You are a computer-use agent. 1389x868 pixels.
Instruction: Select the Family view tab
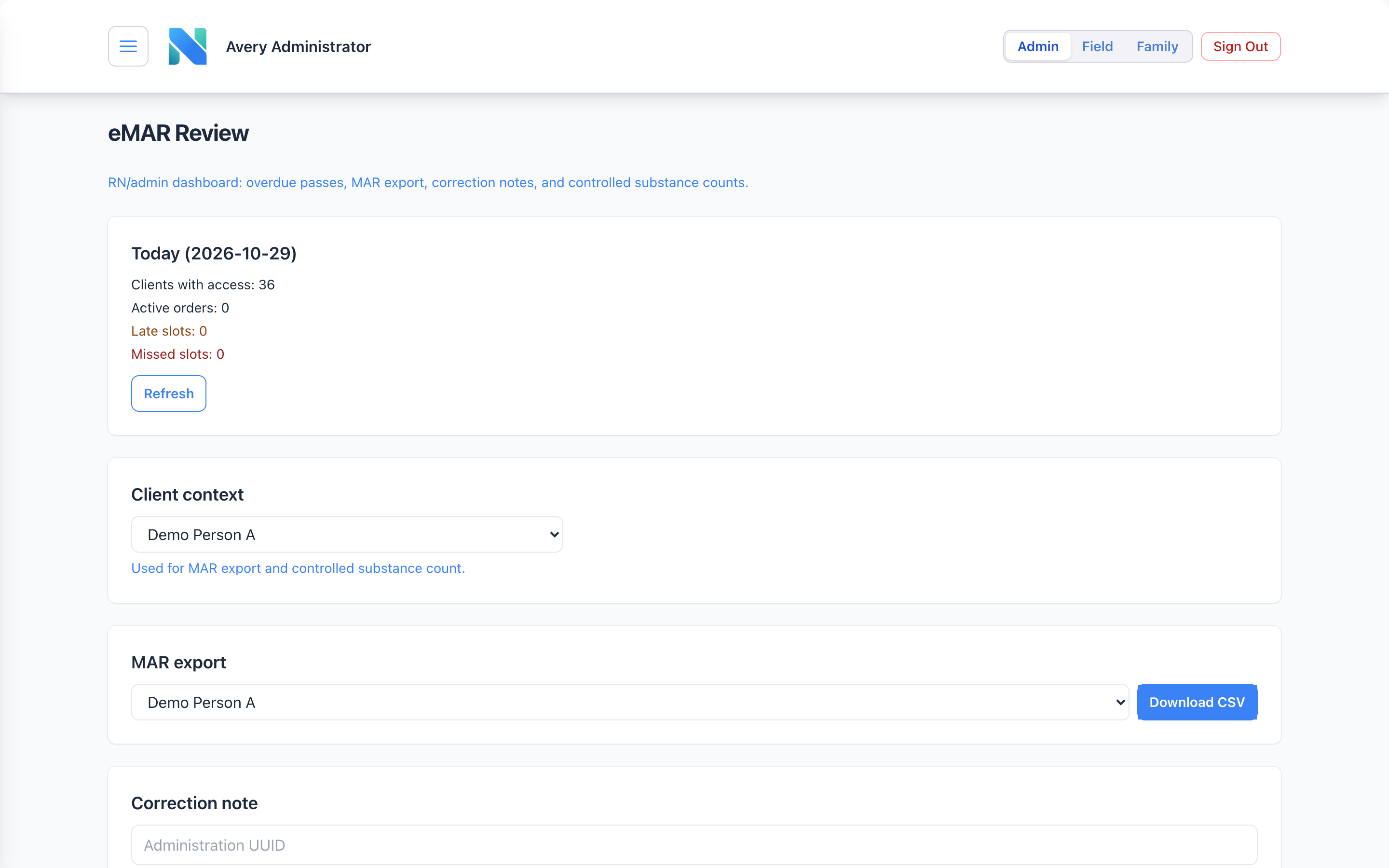point(1157,46)
